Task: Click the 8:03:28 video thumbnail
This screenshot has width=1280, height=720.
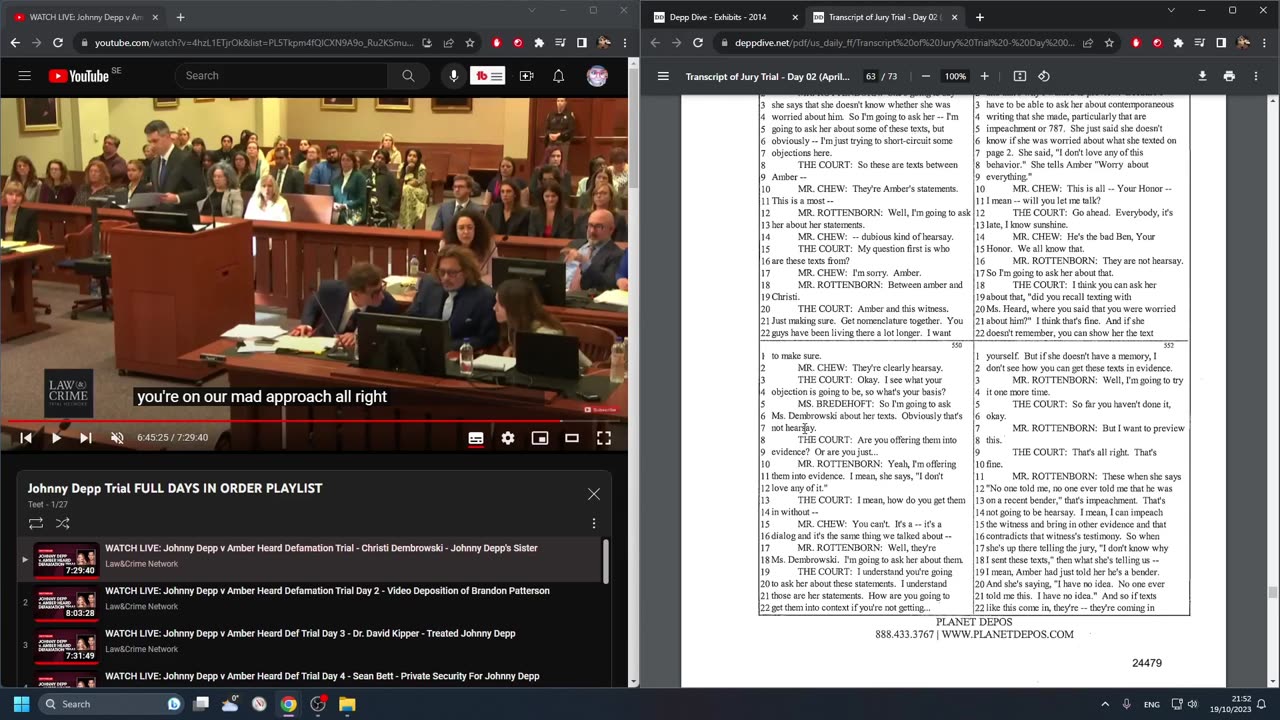Action: [67, 602]
